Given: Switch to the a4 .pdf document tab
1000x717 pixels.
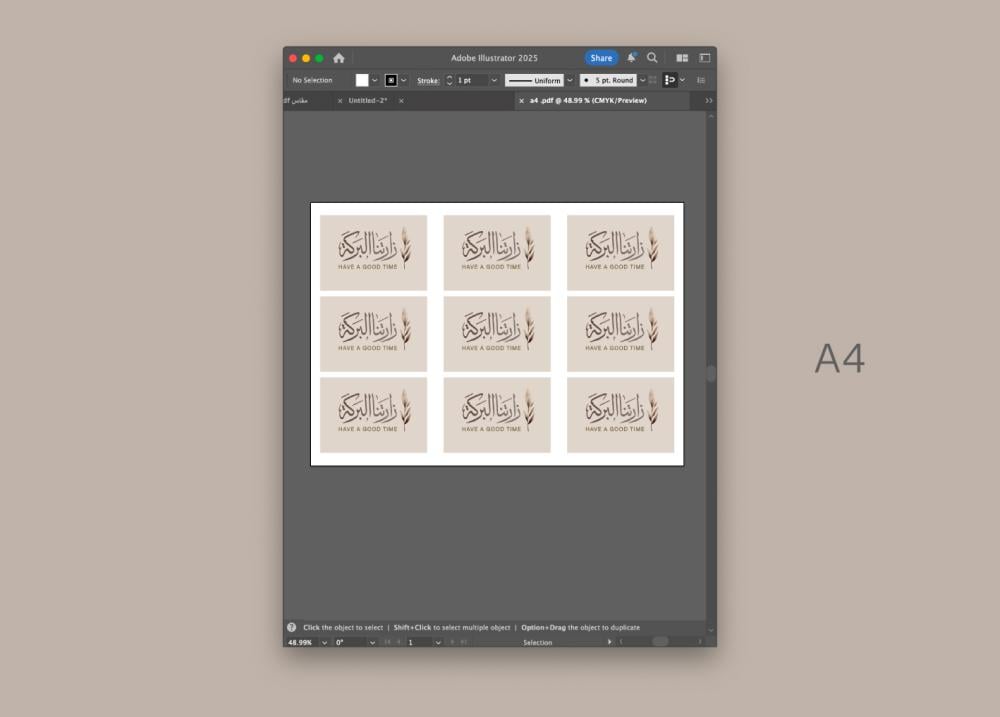Looking at the screenshot, I should click(x=588, y=101).
